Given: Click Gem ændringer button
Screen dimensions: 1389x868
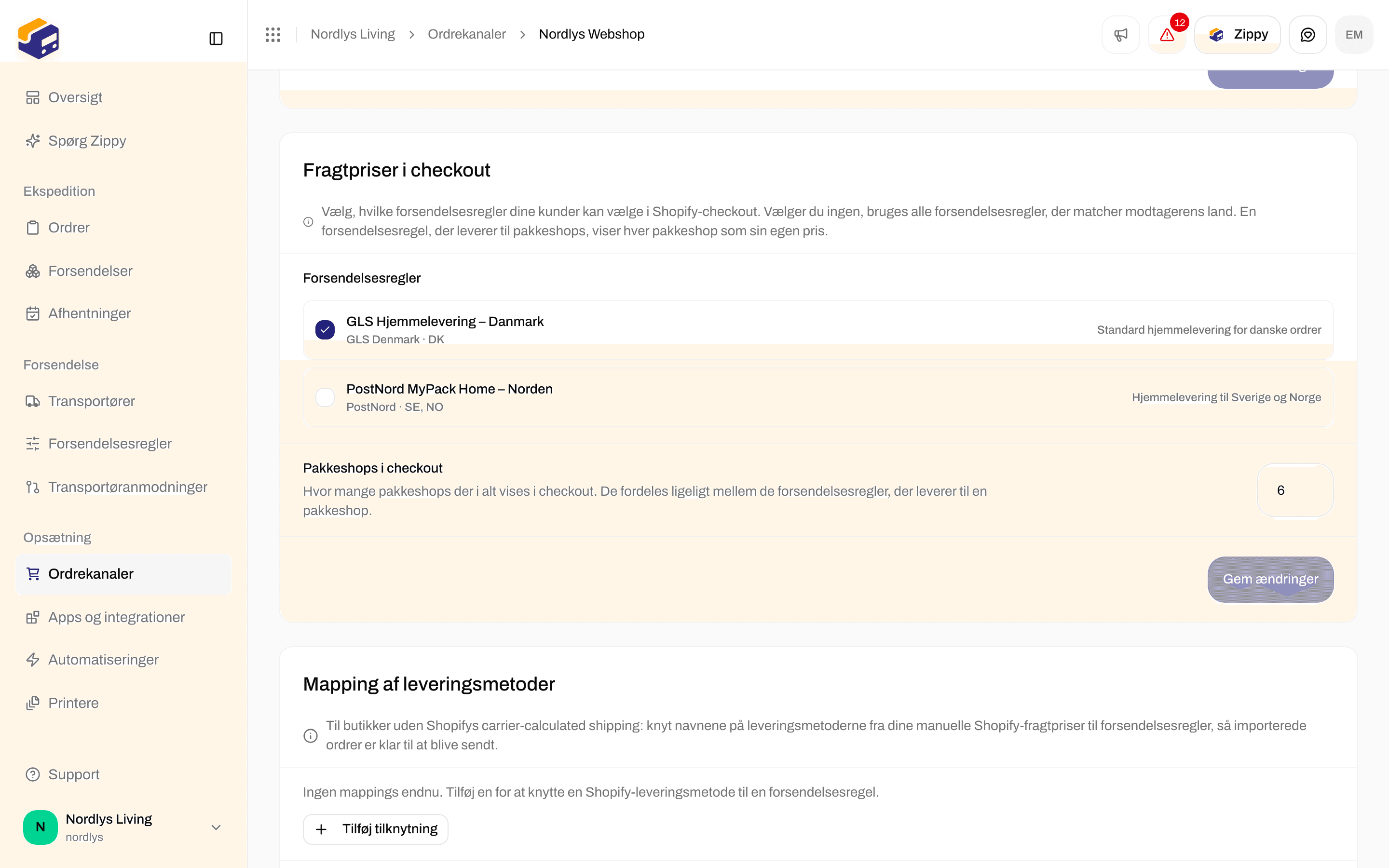Looking at the screenshot, I should coord(1270,579).
